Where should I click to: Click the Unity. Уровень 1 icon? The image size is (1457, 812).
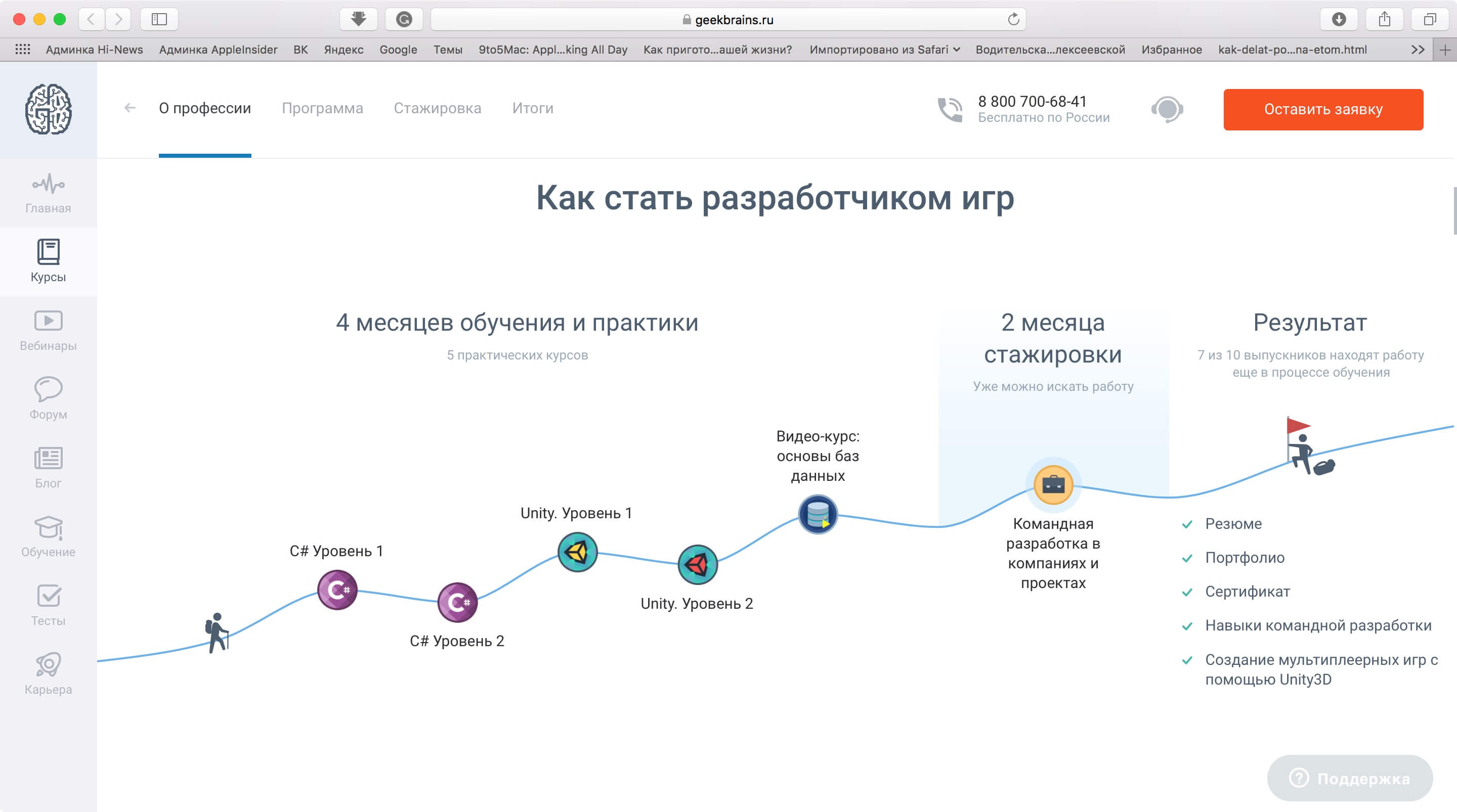577,552
